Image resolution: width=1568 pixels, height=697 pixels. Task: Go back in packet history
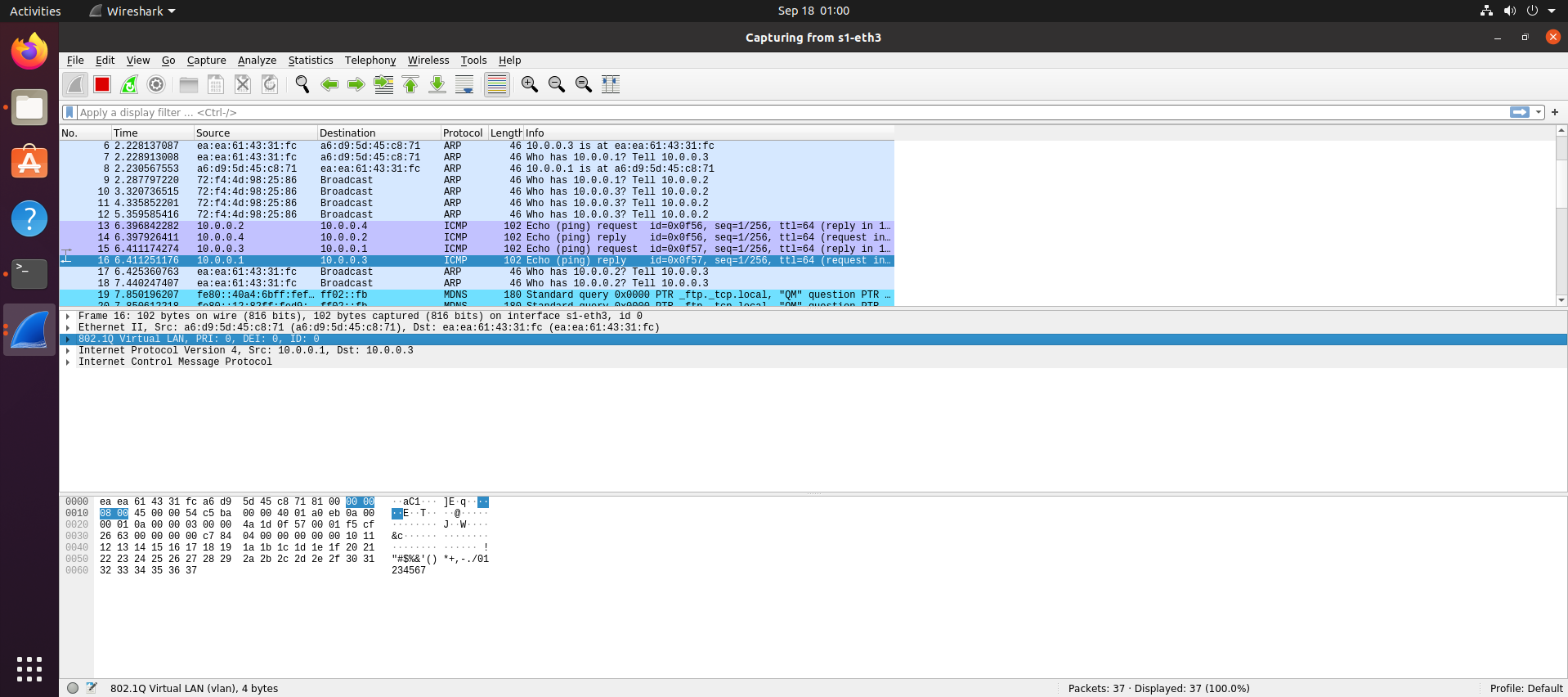329,84
